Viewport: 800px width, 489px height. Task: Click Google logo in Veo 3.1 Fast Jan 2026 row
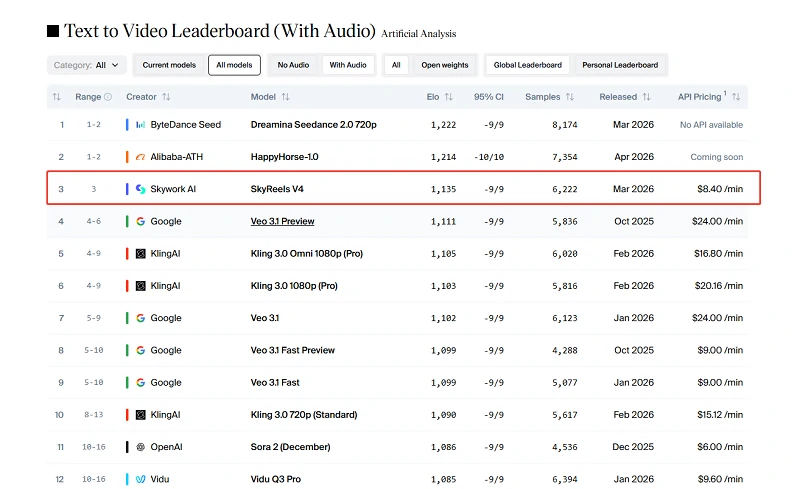(x=140, y=382)
